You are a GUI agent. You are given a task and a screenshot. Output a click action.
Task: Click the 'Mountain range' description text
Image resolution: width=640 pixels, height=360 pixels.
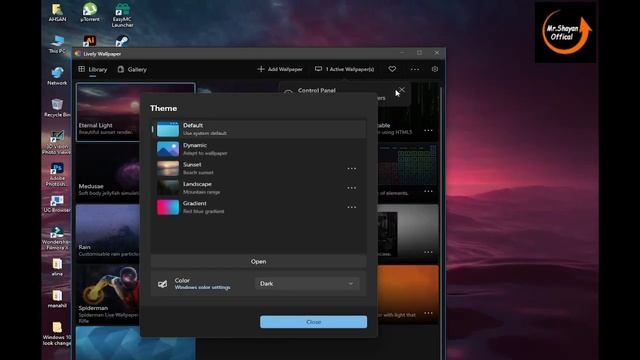(x=202, y=192)
